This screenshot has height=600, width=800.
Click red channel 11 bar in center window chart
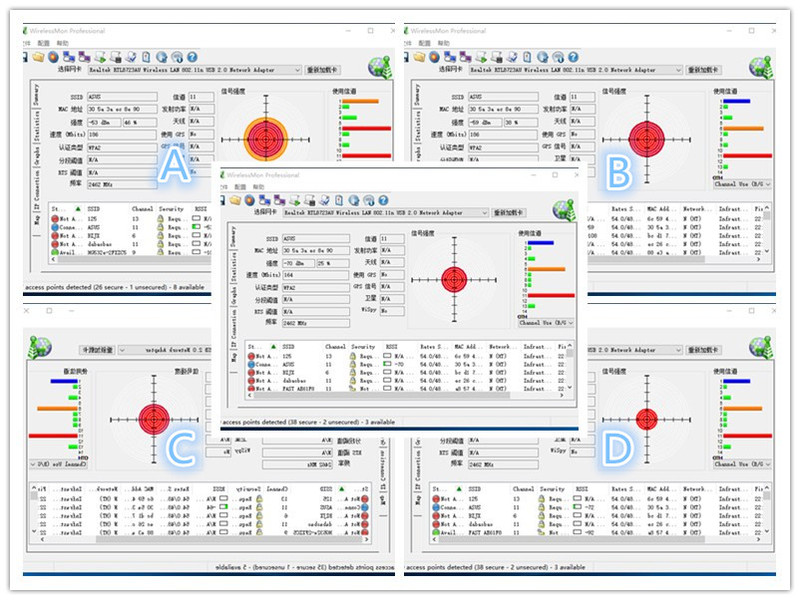tap(551, 295)
